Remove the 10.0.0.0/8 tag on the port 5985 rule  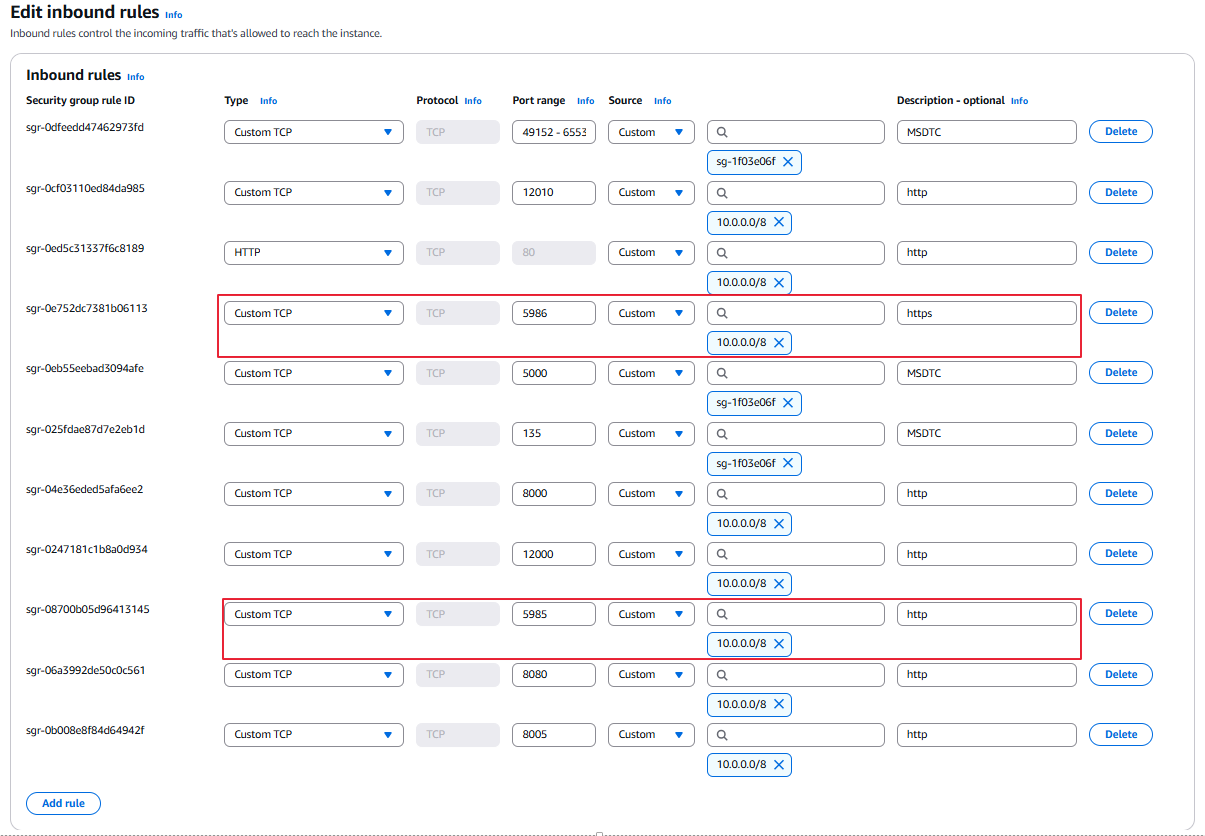tap(779, 644)
